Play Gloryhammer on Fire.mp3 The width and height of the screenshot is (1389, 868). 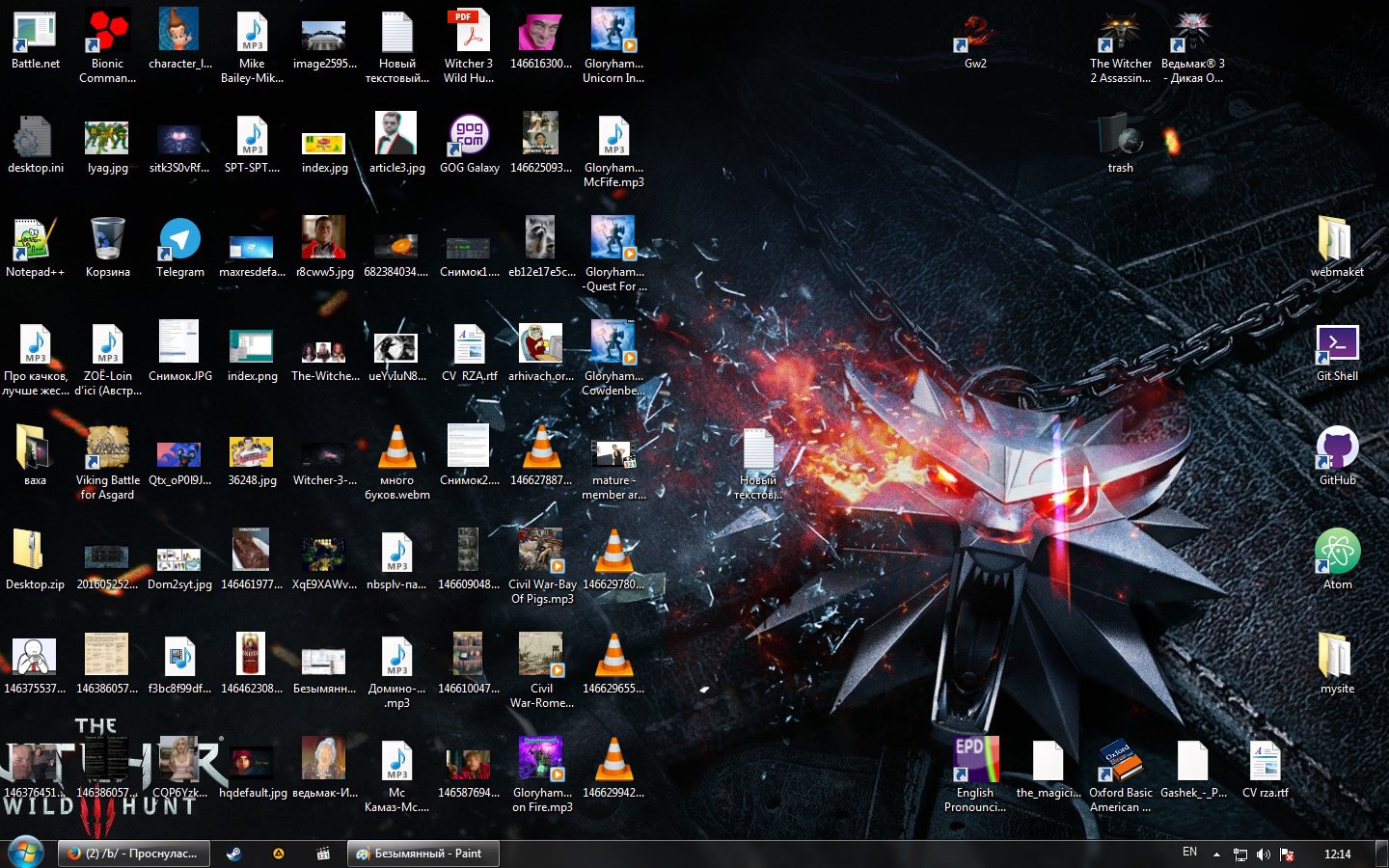tap(541, 775)
